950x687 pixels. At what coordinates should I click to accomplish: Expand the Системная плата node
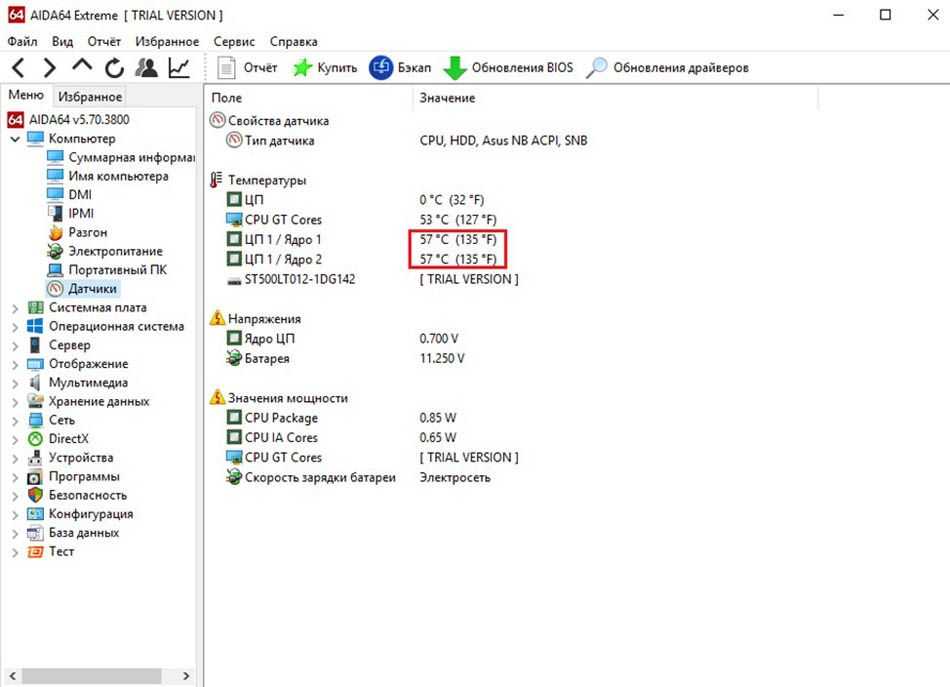15,308
